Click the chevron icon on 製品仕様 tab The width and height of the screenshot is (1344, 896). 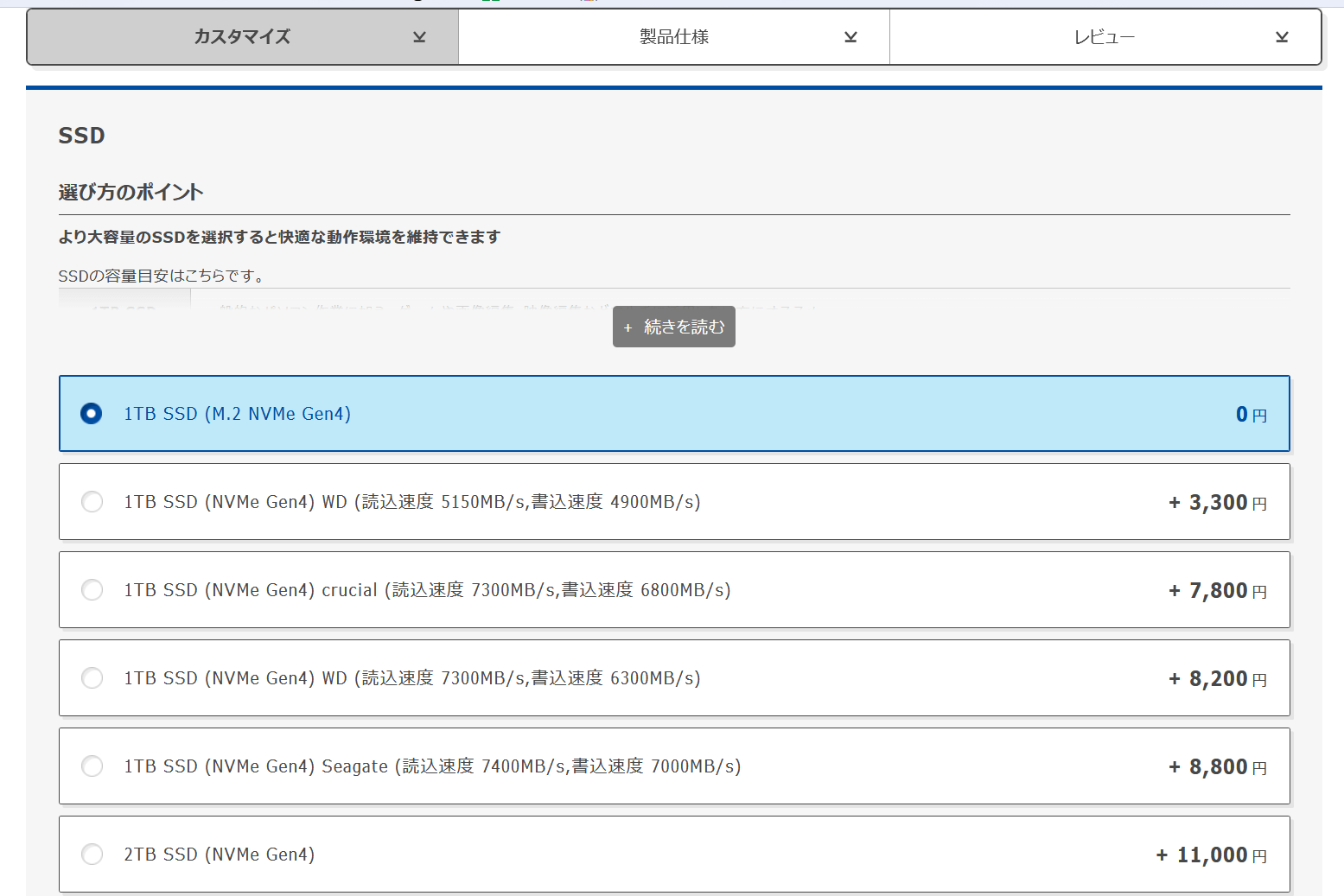(x=850, y=37)
